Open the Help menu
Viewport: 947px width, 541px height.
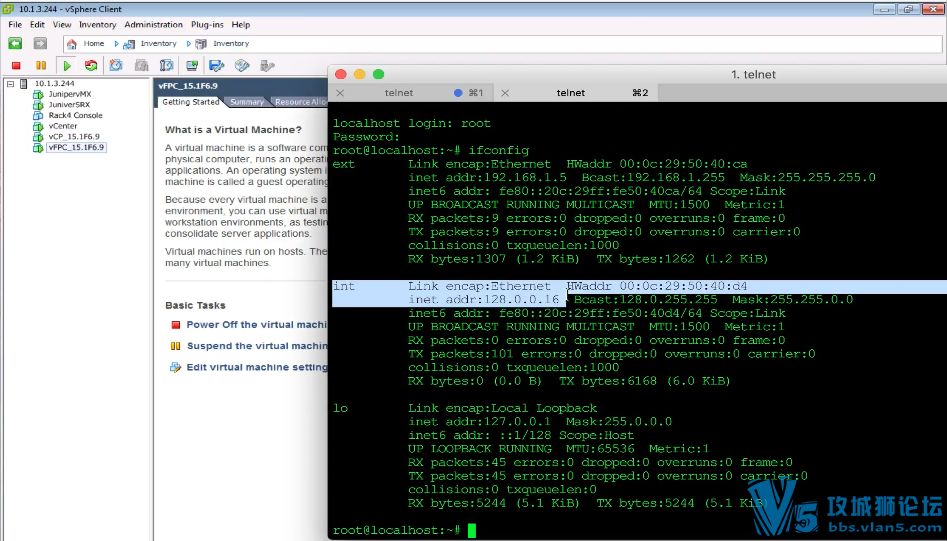240,25
